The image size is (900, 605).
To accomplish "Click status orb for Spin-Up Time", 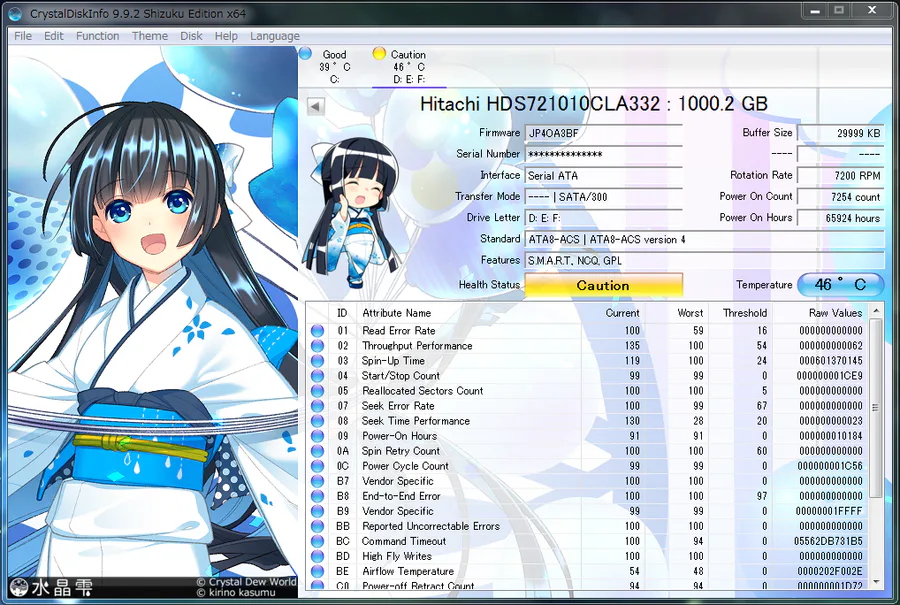I will pyautogui.click(x=317, y=360).
